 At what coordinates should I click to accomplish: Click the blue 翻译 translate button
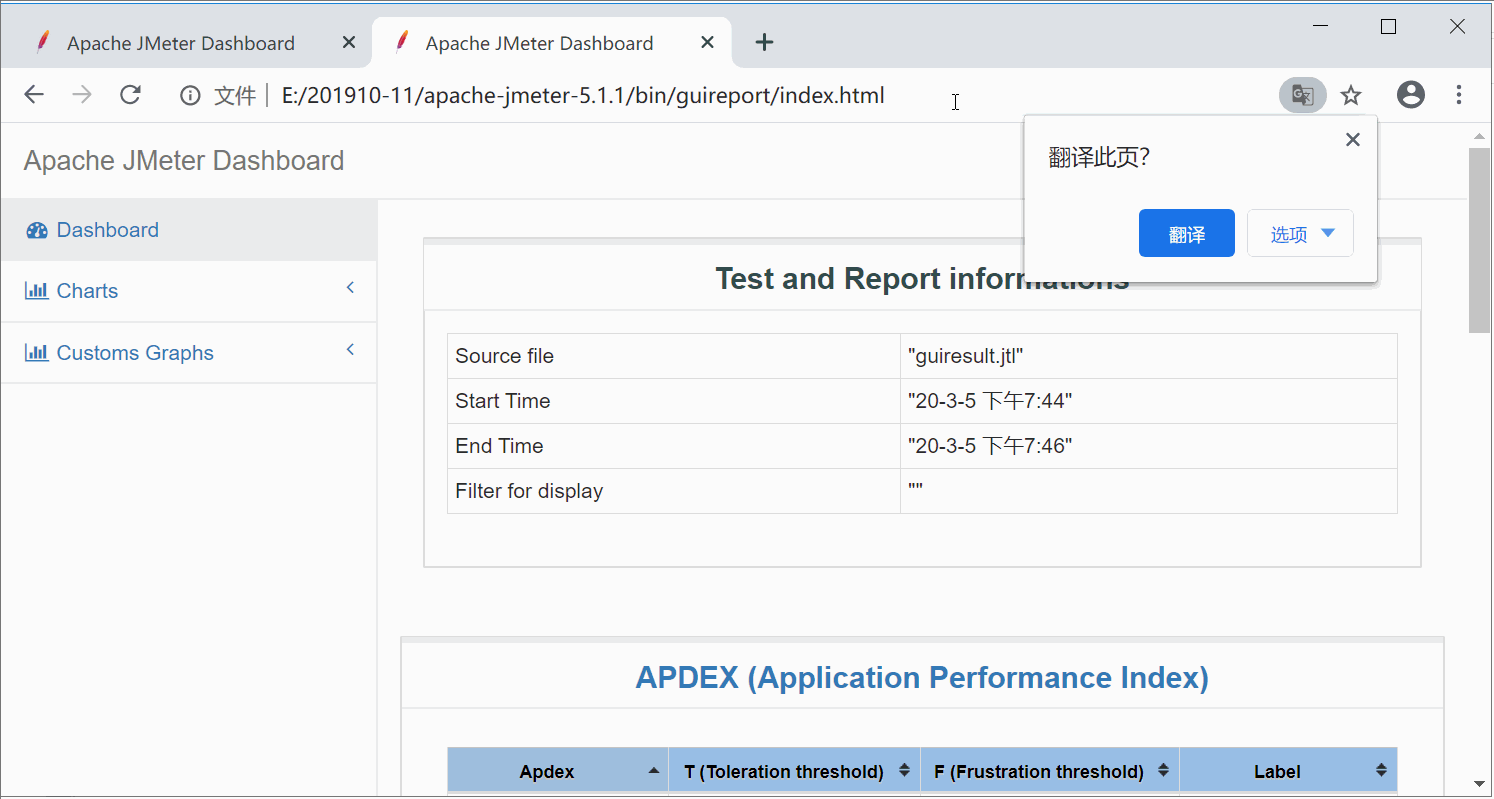click(1187, 233)
